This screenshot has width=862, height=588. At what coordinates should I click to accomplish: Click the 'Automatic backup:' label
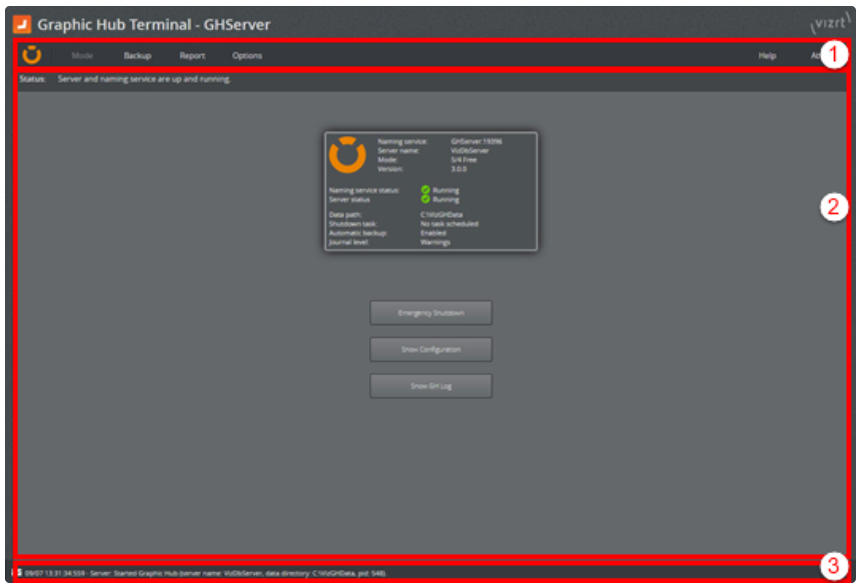358,233
